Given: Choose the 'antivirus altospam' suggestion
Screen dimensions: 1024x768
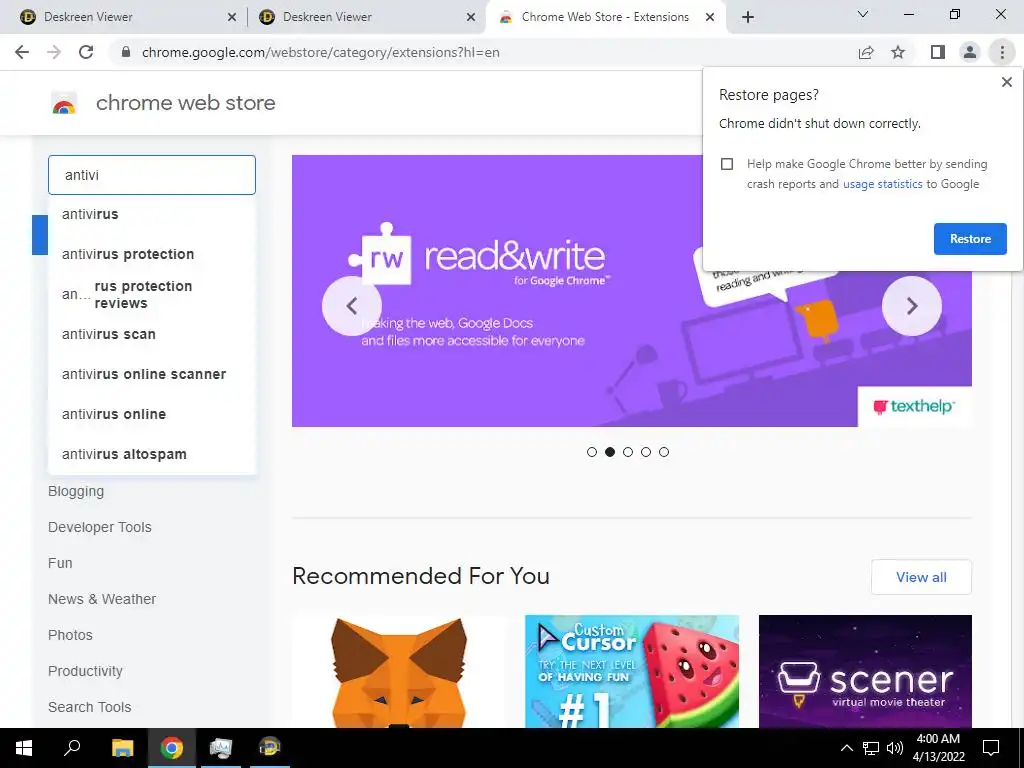Looking at the screenshot, I should (152, 454).
